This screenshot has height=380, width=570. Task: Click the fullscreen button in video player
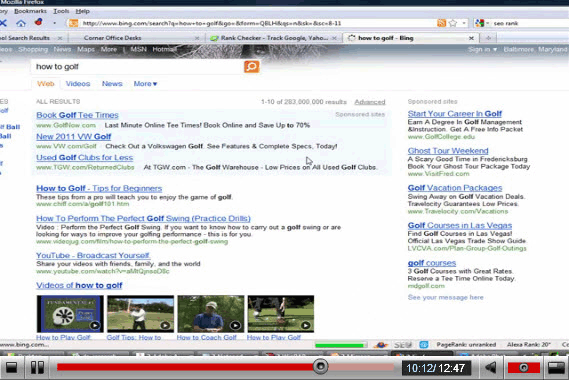tap(556, 368)
